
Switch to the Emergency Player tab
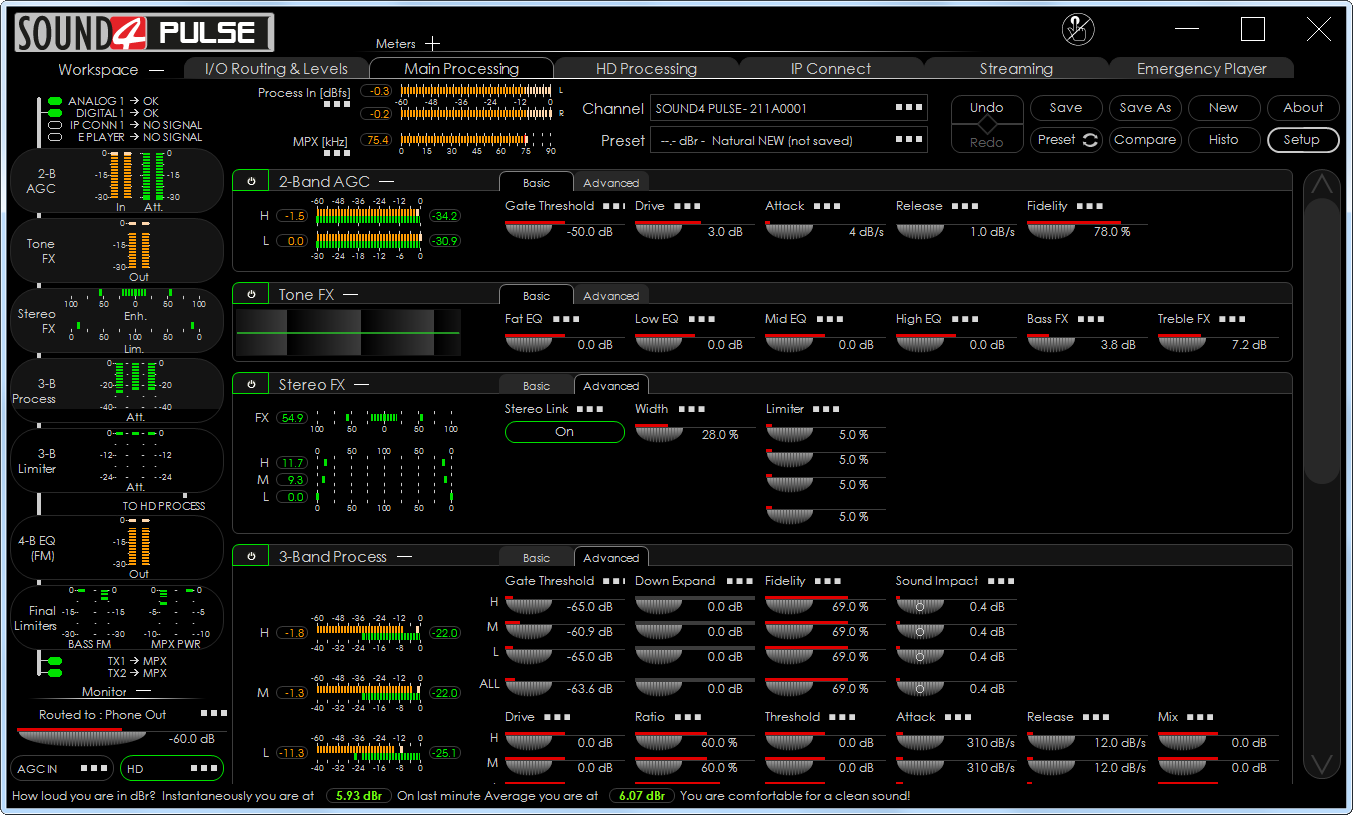pyautogui.click(x=1201, y=69)
